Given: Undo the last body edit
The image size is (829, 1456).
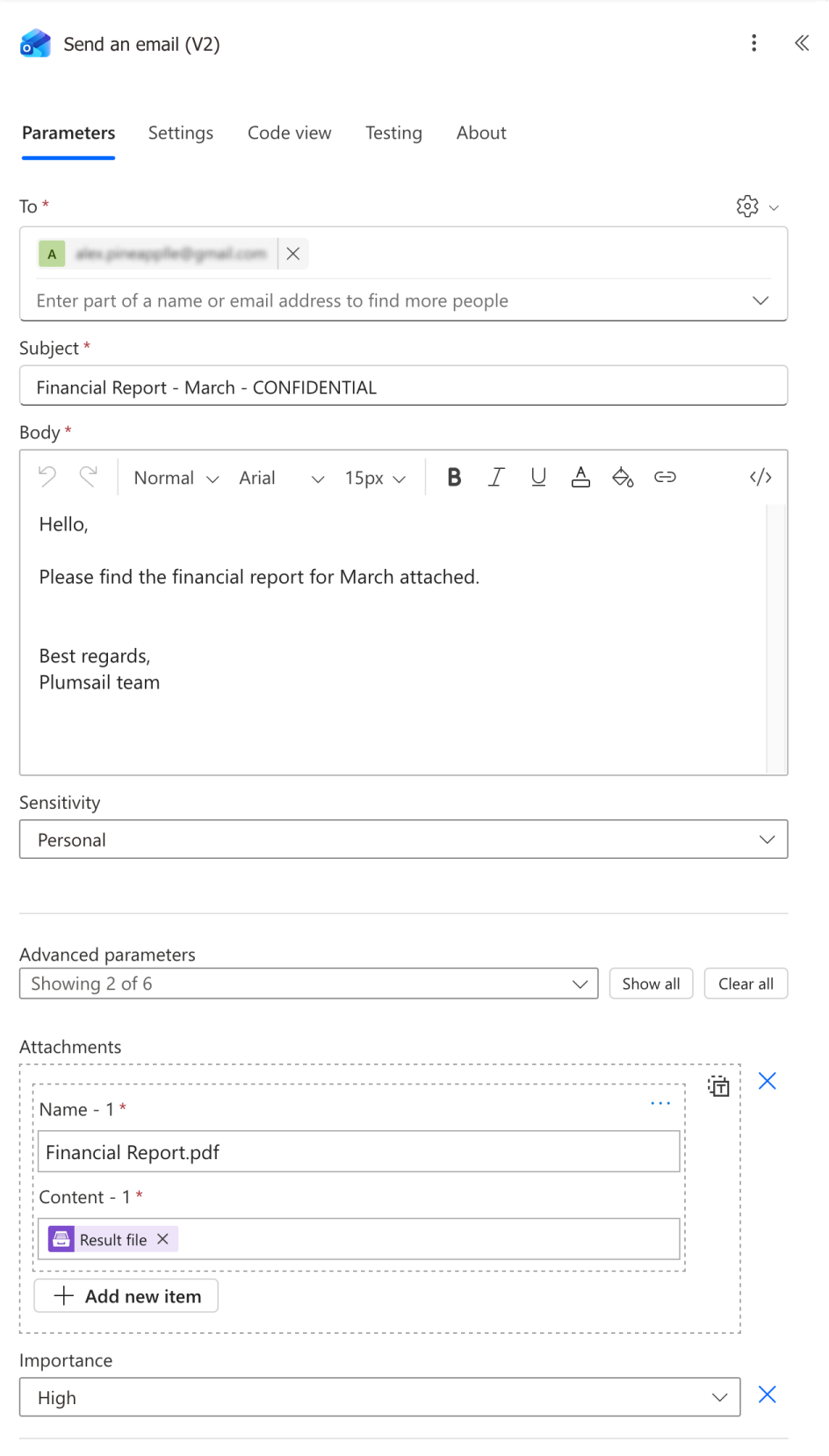Looking at the screenshot, I should 47,477.
